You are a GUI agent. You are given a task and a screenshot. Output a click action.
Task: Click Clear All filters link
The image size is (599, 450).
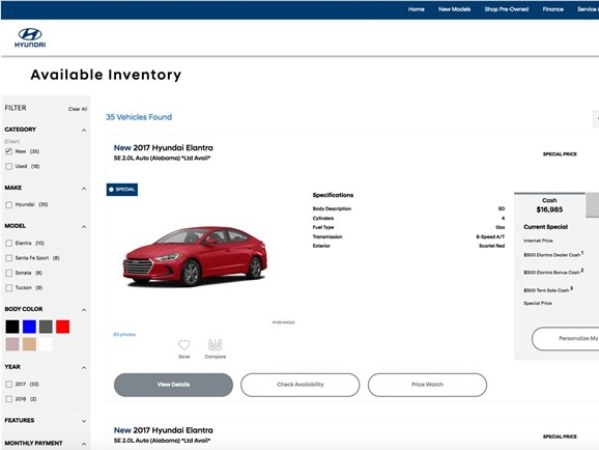(x=78, y=109)
